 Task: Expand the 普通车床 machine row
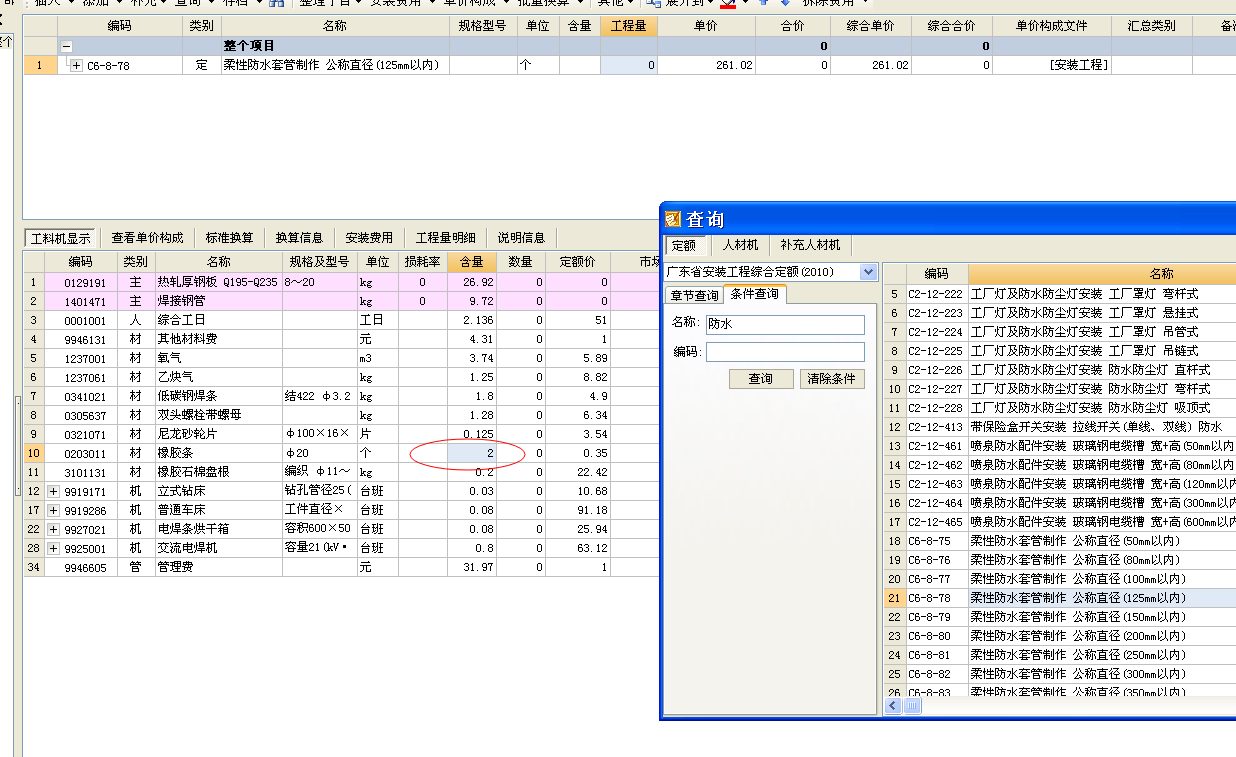point(53,510)
